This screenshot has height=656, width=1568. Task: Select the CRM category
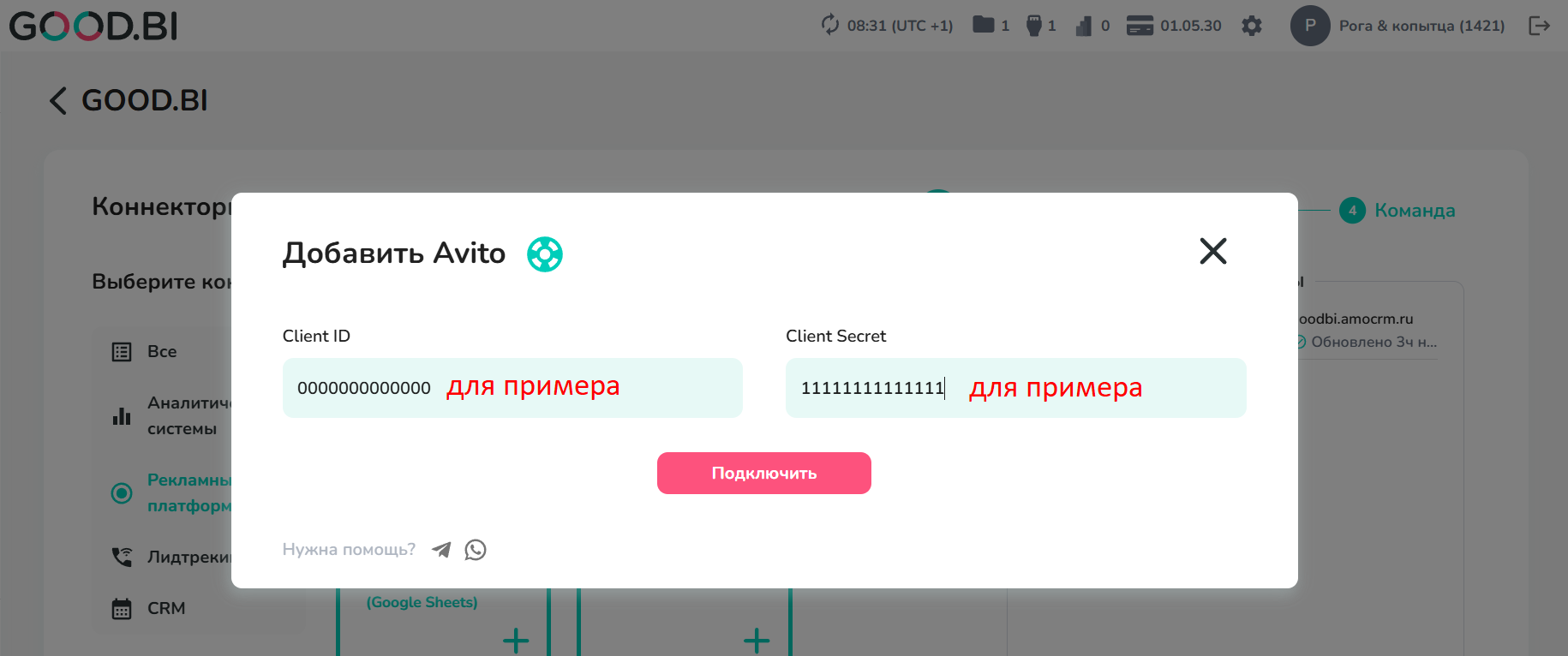pos(166,608)
